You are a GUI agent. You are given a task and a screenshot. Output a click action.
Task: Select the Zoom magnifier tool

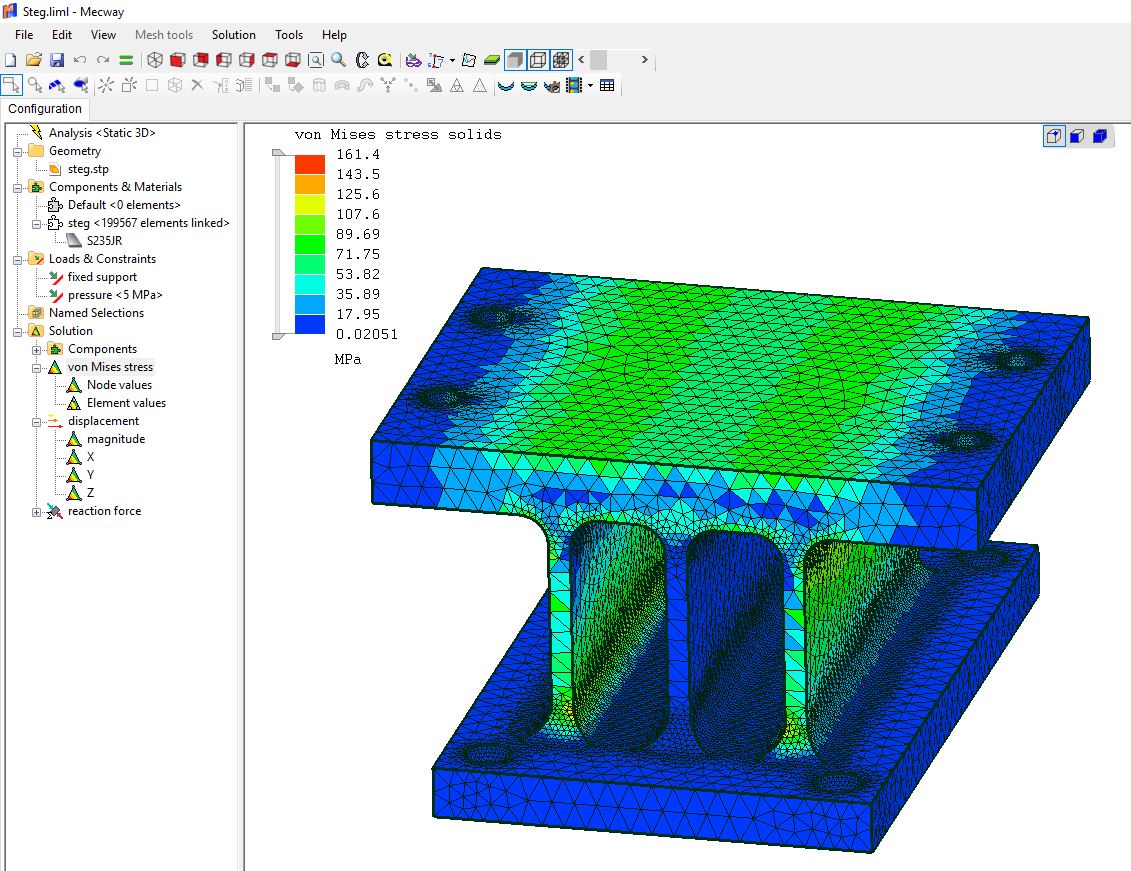339,60
